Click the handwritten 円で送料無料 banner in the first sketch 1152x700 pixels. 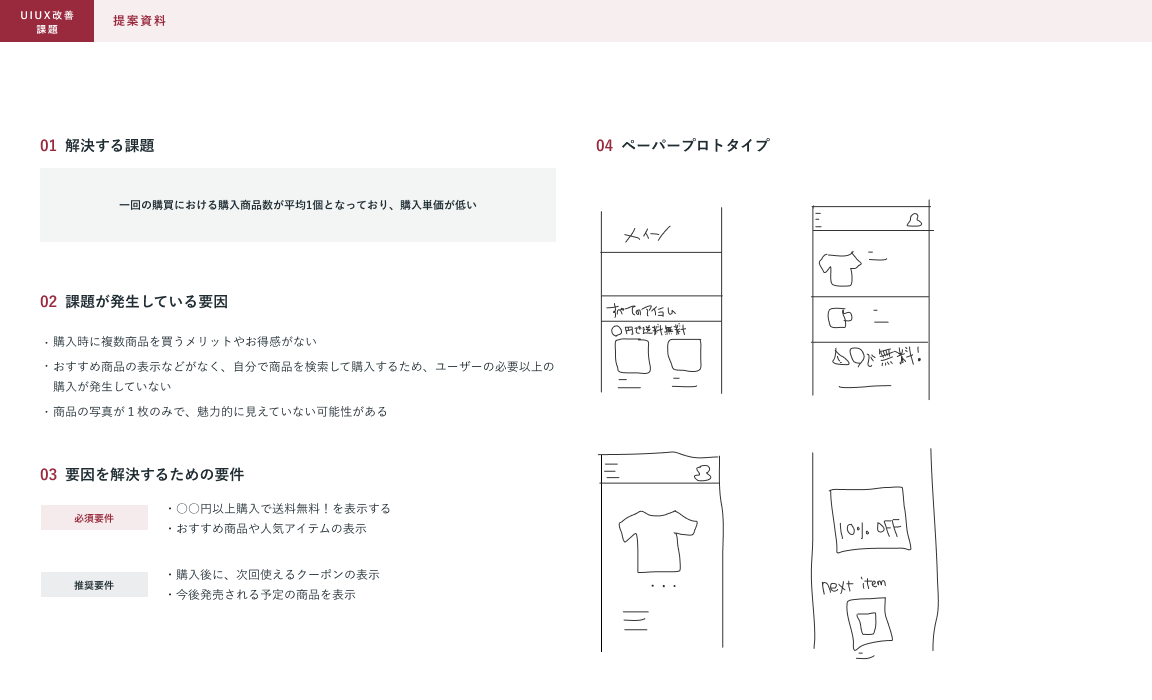tap(649, 330)
